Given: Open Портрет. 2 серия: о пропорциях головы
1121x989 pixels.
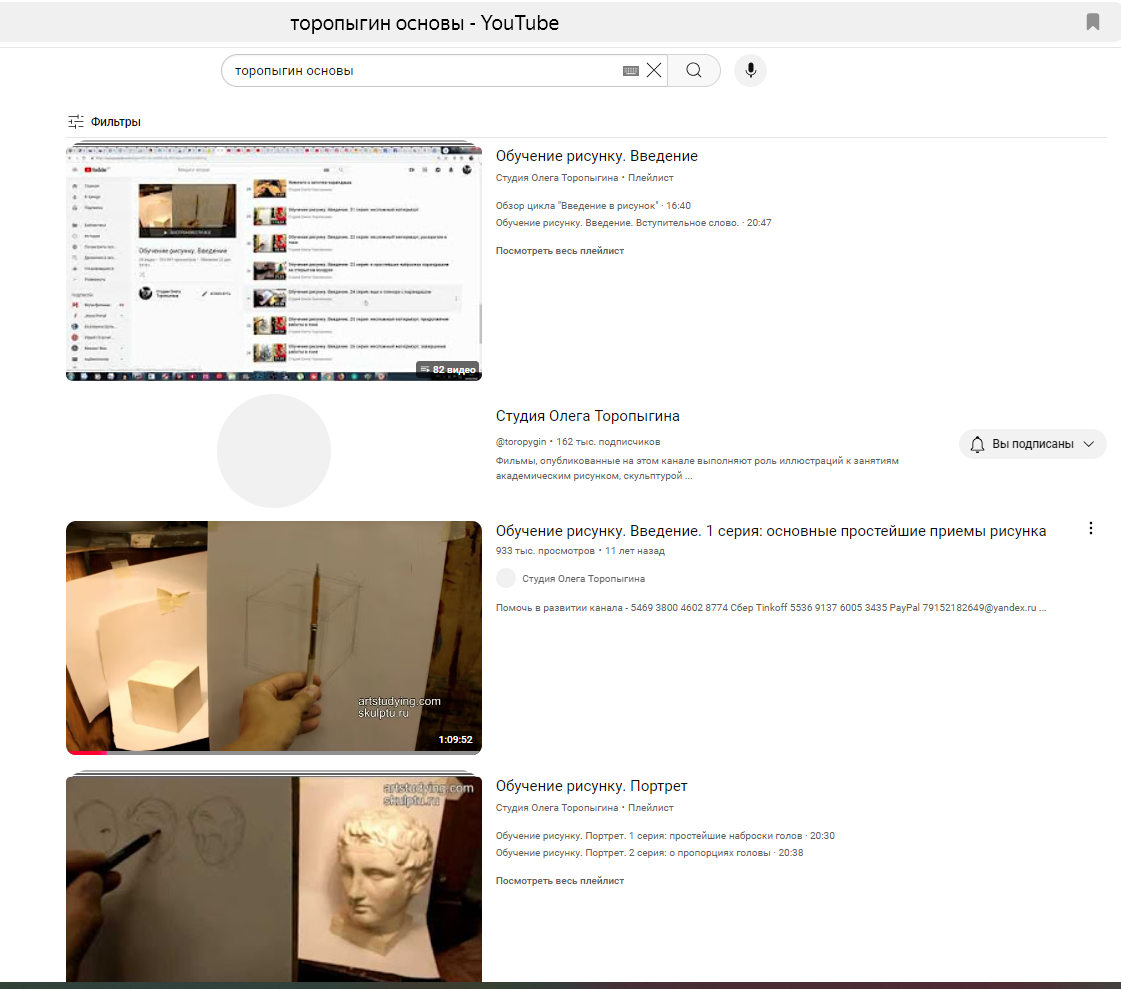Looking at the screenshot, I should coord(649,852).
